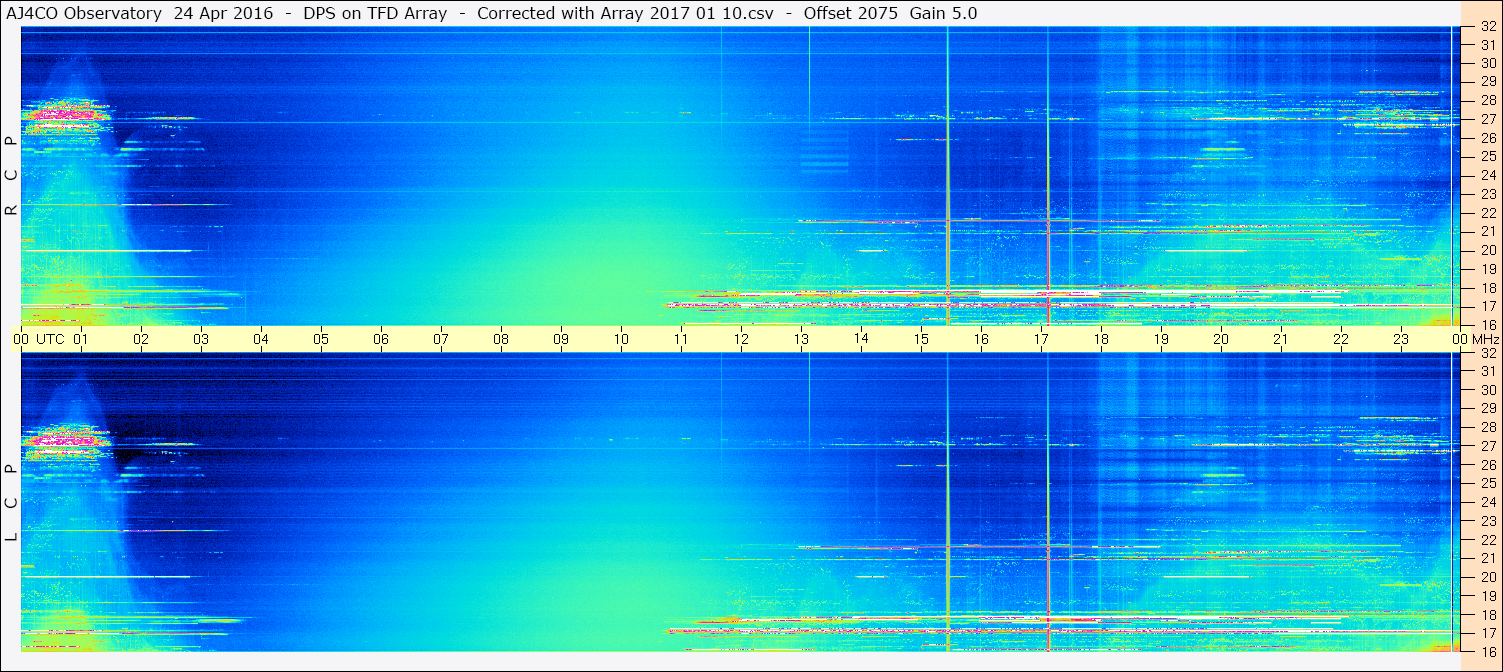Click the 18 MHz tick of the RCP panel
The width and height of the screenshot is (1503, 672).
click(x=1487, y=288)
